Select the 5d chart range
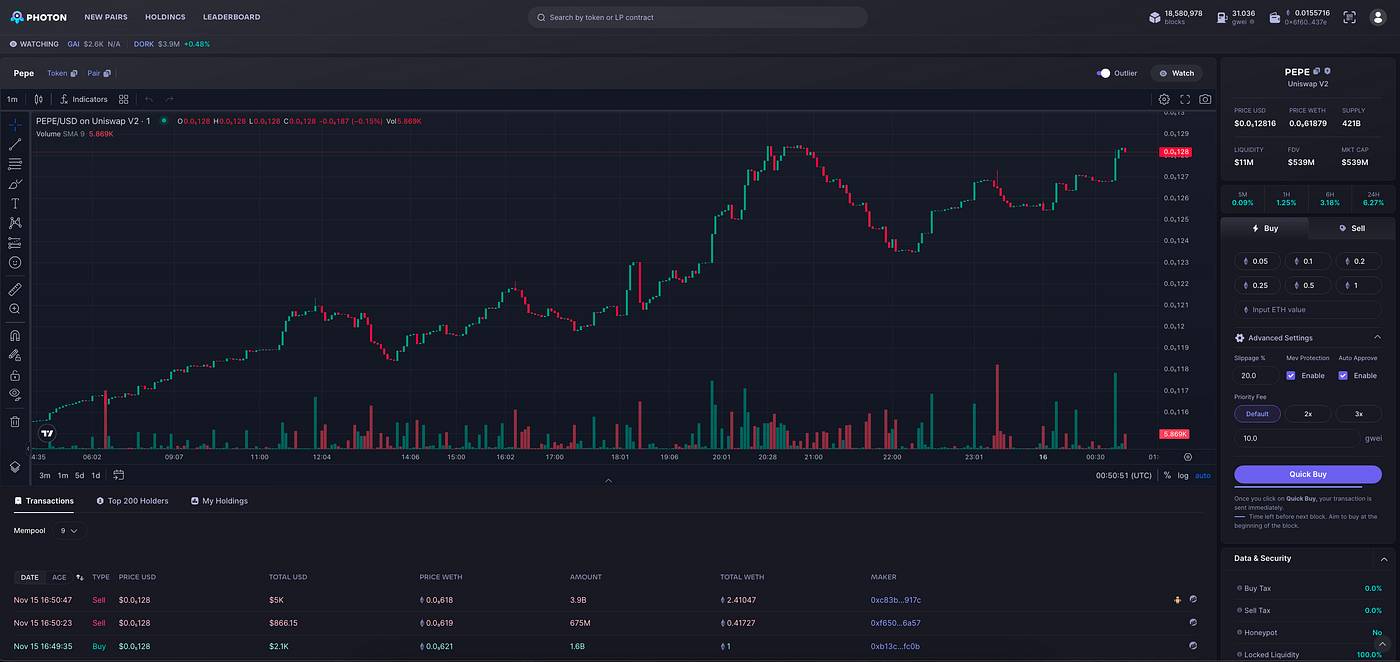1400x662 pixels. pos(80,475)
